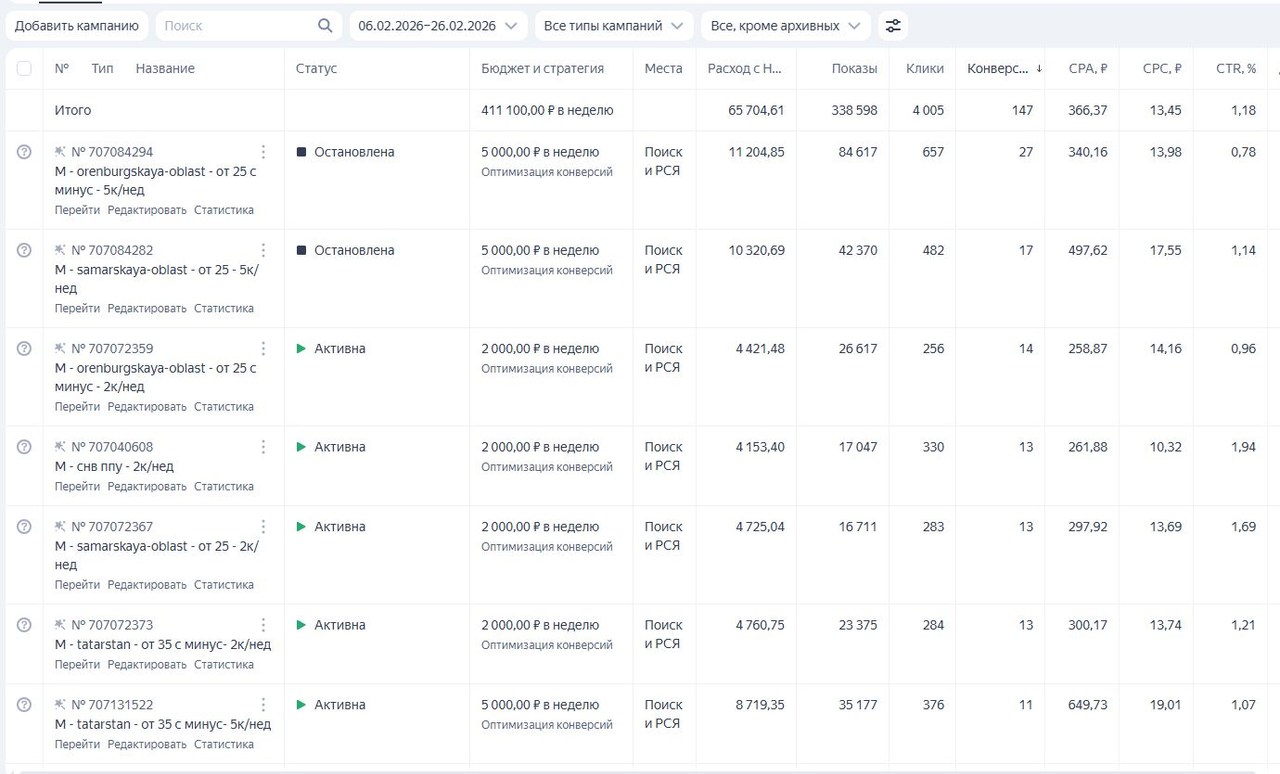Open three-dot menu for campaign 707084294
The width and height of the screenshot is (1280, 774).
point(263,152)
